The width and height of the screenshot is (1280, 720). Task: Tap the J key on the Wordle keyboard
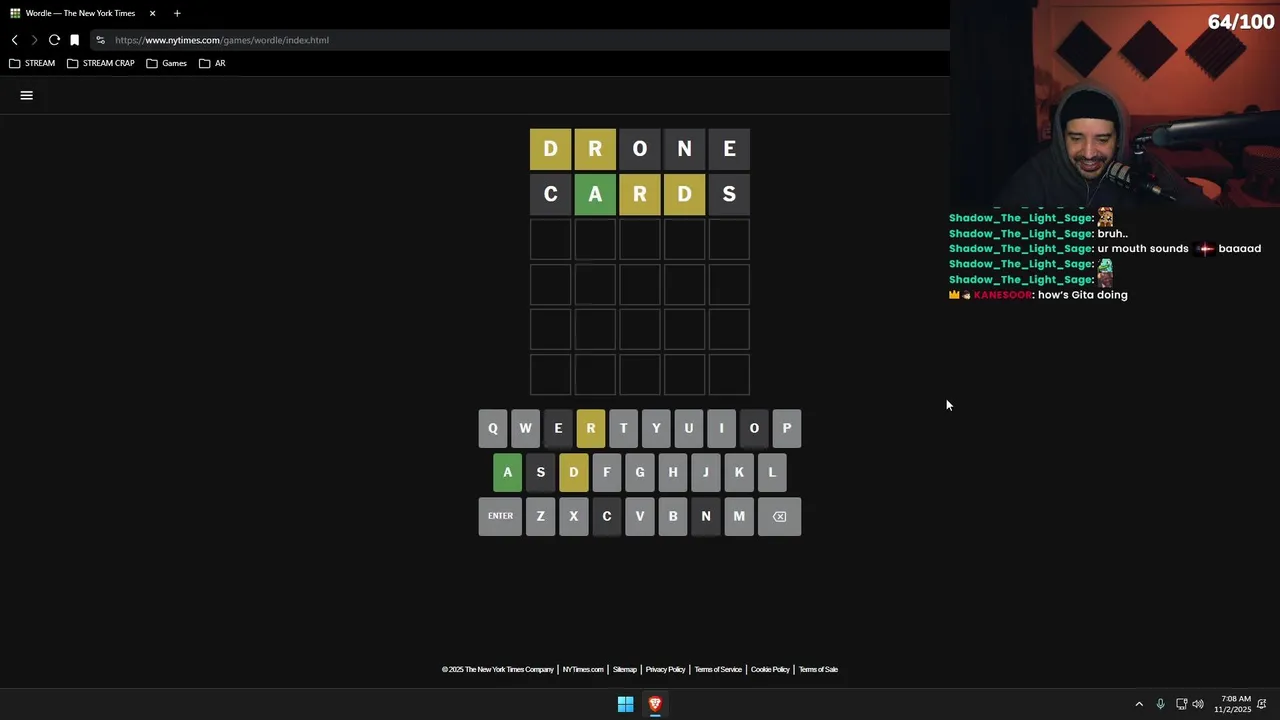click(x=706, y=472)
